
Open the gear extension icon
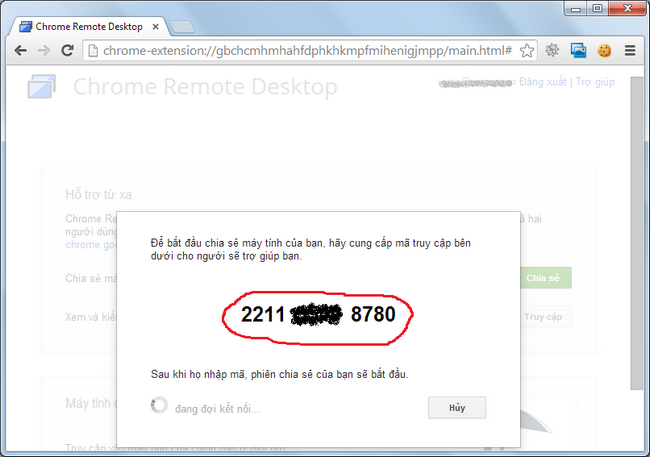552,50
